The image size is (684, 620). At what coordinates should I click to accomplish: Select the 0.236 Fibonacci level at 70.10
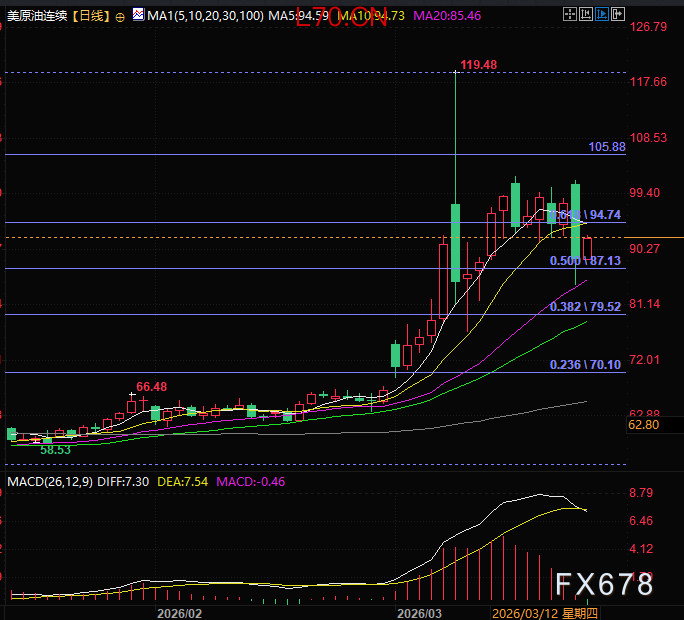(585, 365)
